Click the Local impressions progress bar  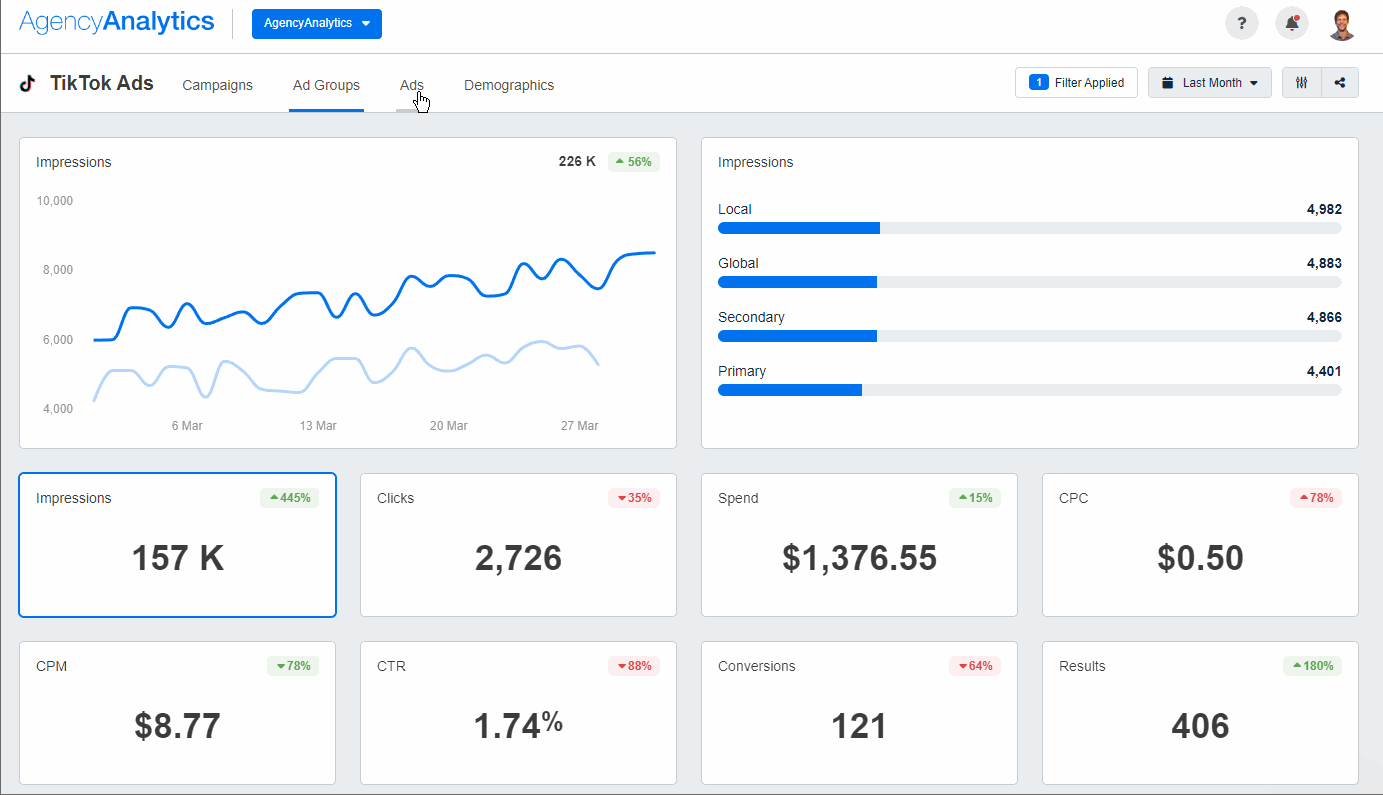pos(1029,228)
